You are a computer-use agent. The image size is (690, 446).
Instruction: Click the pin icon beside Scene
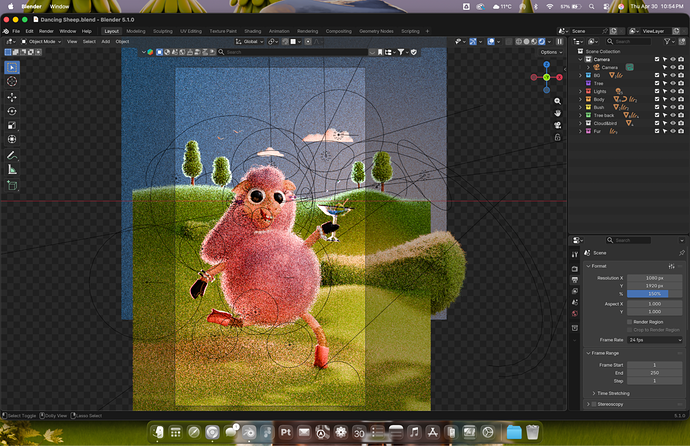pos(682,253)
